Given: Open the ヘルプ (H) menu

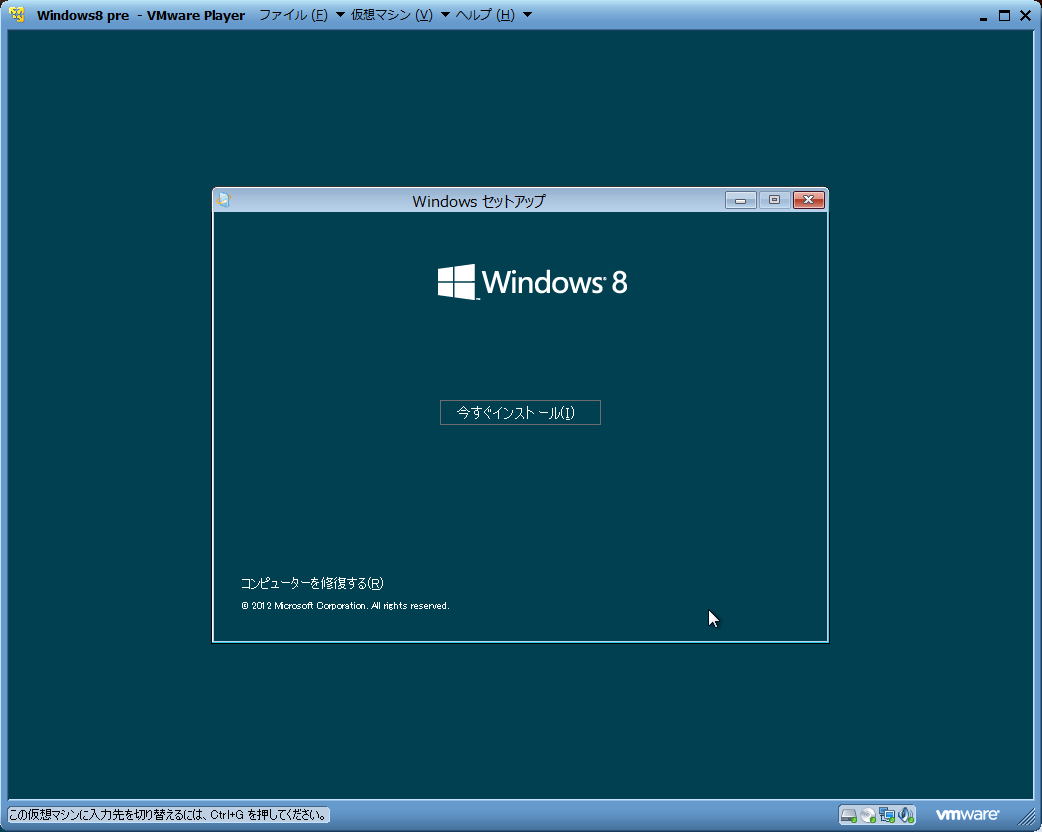Looking at the screenshot, I should (485, 15).
